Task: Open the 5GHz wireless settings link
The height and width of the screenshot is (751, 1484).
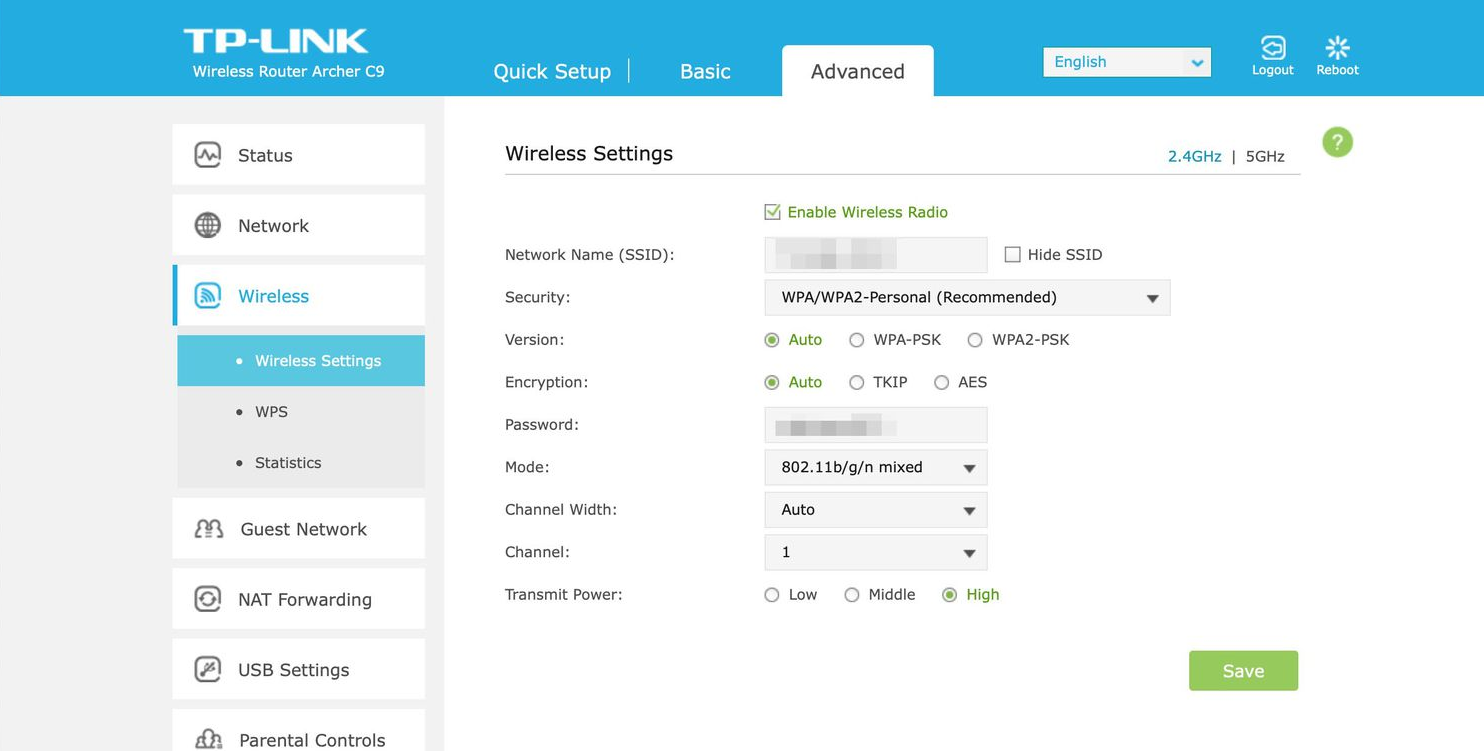Action: [1264, 156]
